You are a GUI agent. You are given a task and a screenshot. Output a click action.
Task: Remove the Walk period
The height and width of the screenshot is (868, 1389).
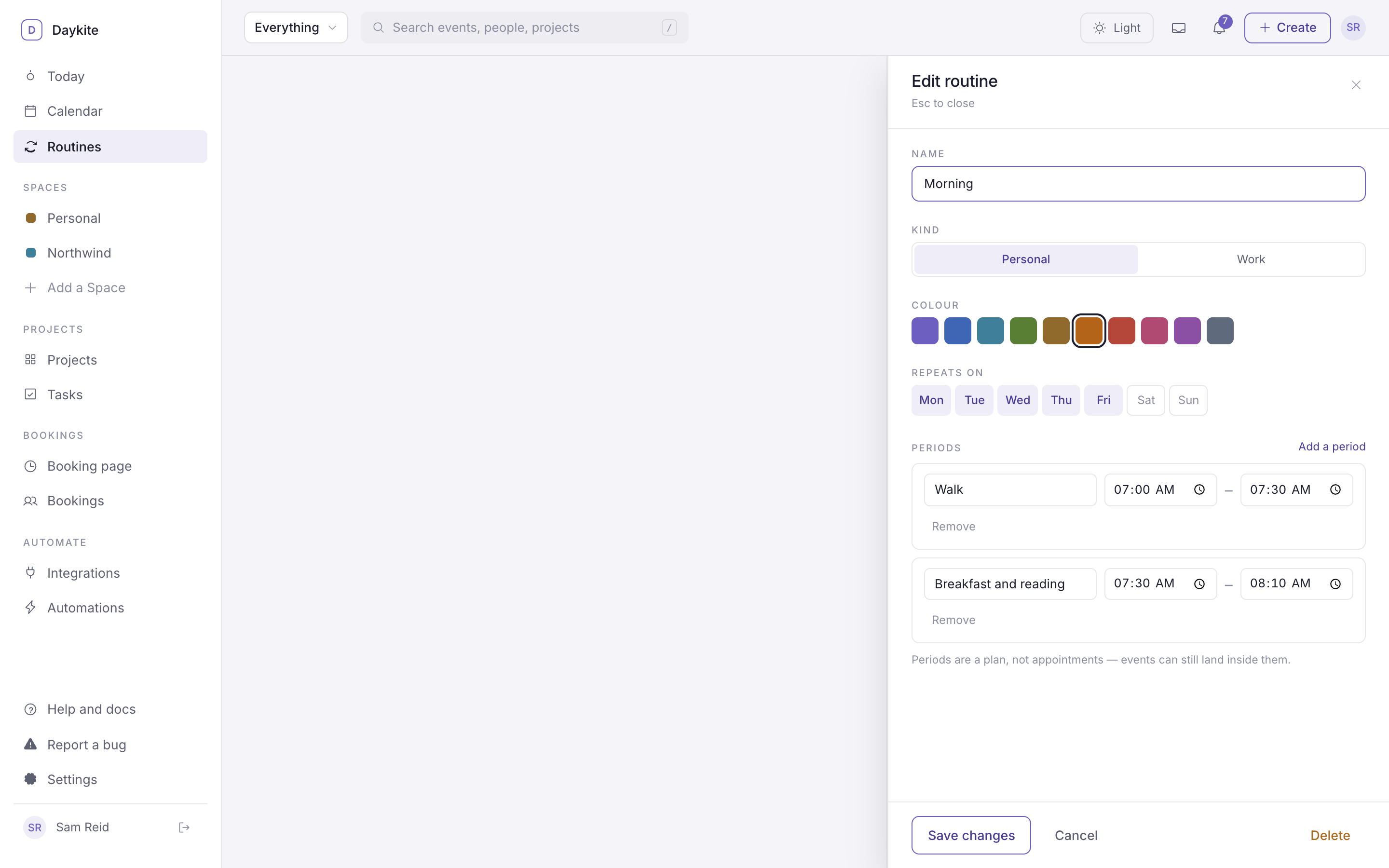click(x=953, y=527)
